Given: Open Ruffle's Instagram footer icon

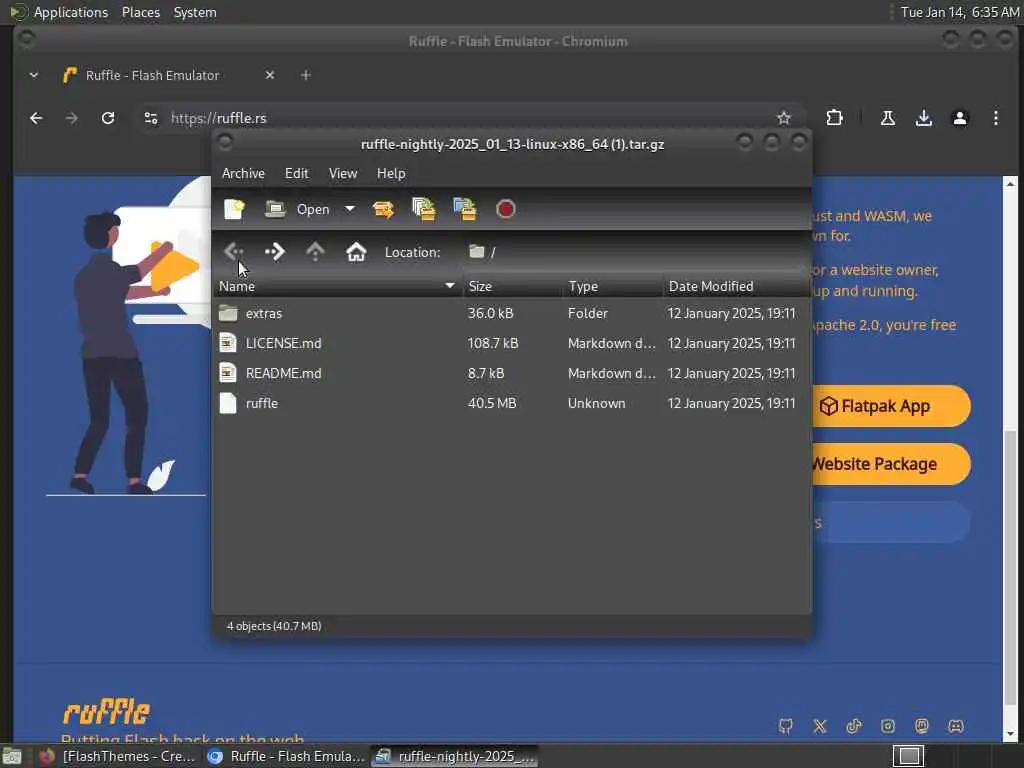Looking at the screenshot, I should tap(888, 726).
